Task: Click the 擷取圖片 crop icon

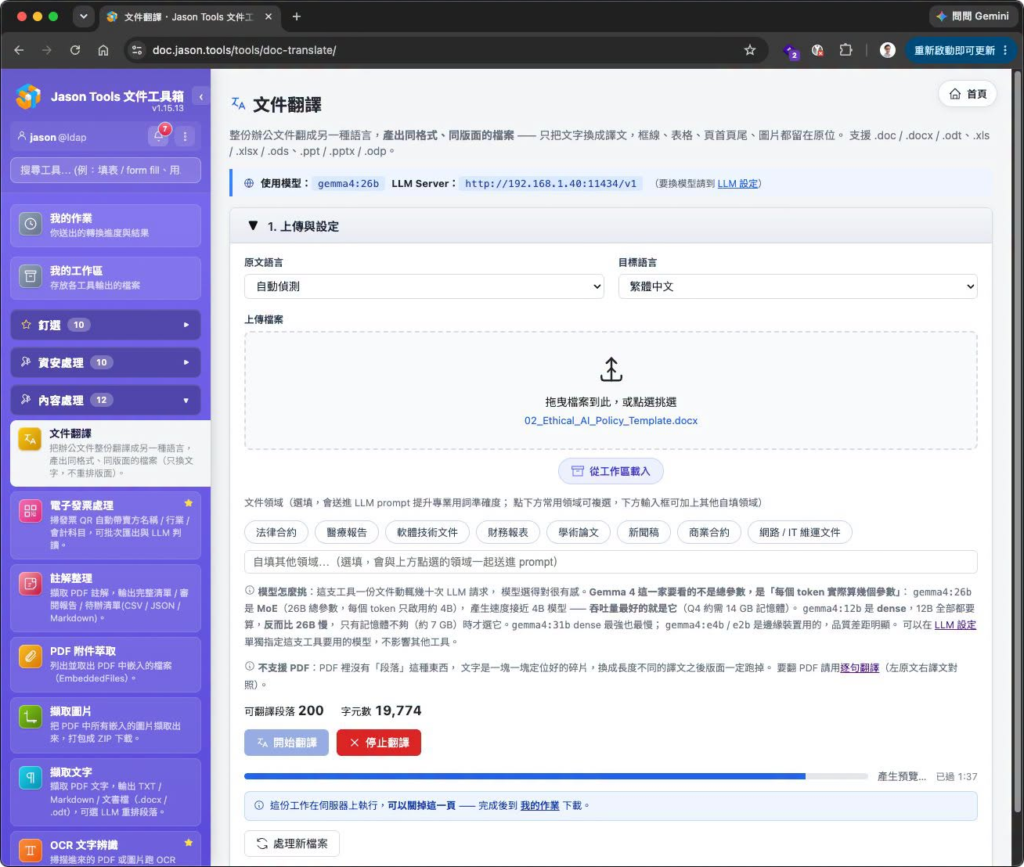Action: (x=30, y=717)
